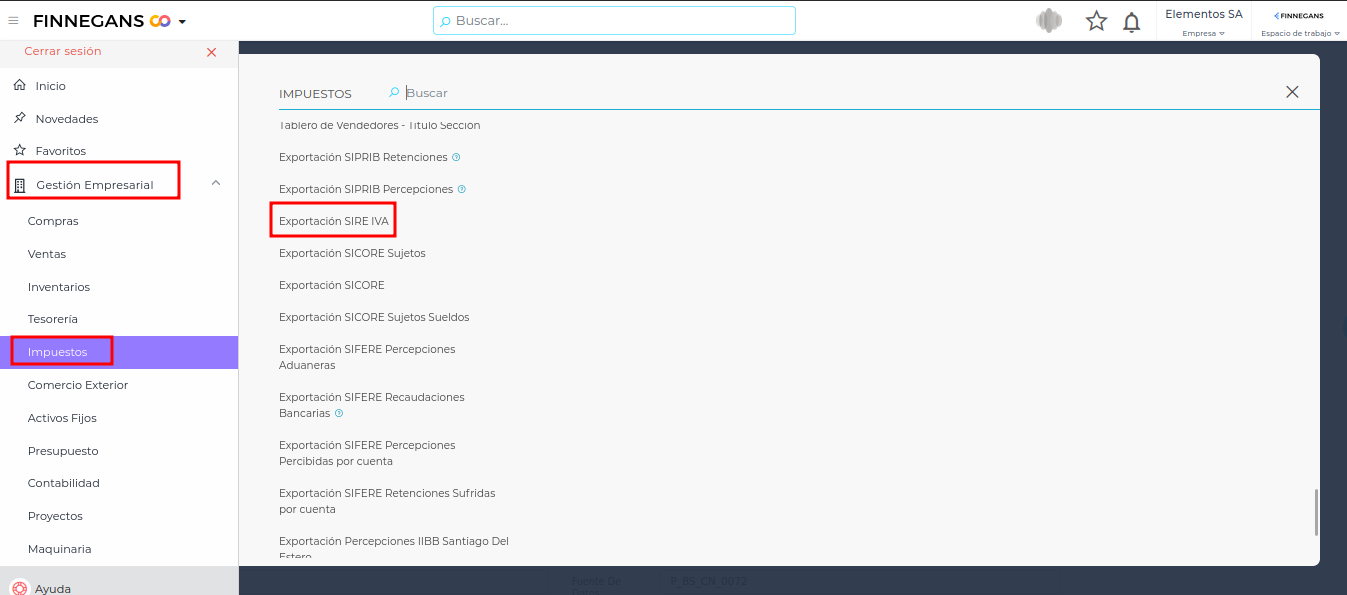Click the Impuestos panel vertical scrollbar
The image size is (1347, 595).
pos(1316,511)
